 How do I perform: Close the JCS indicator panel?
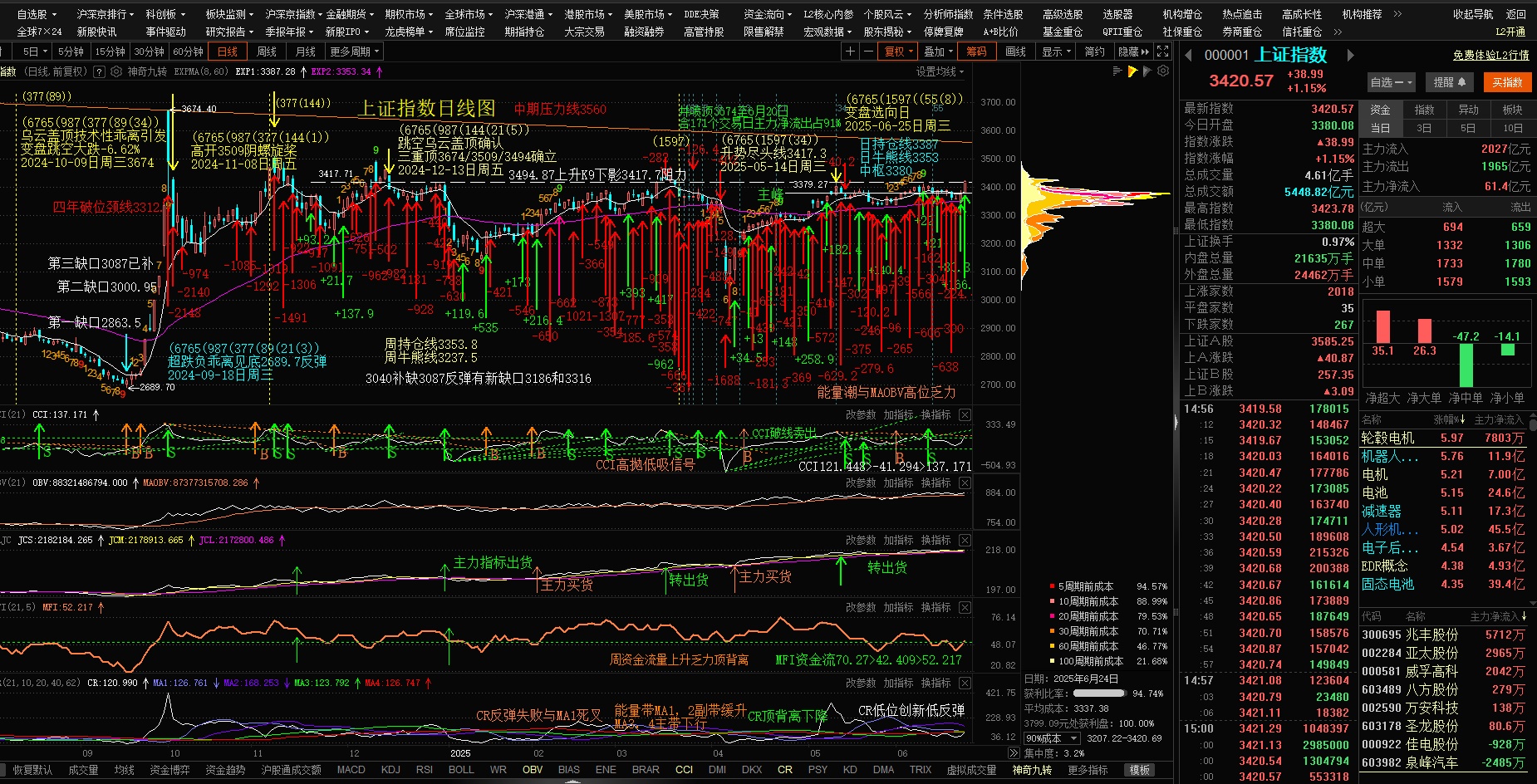[965, 540]
